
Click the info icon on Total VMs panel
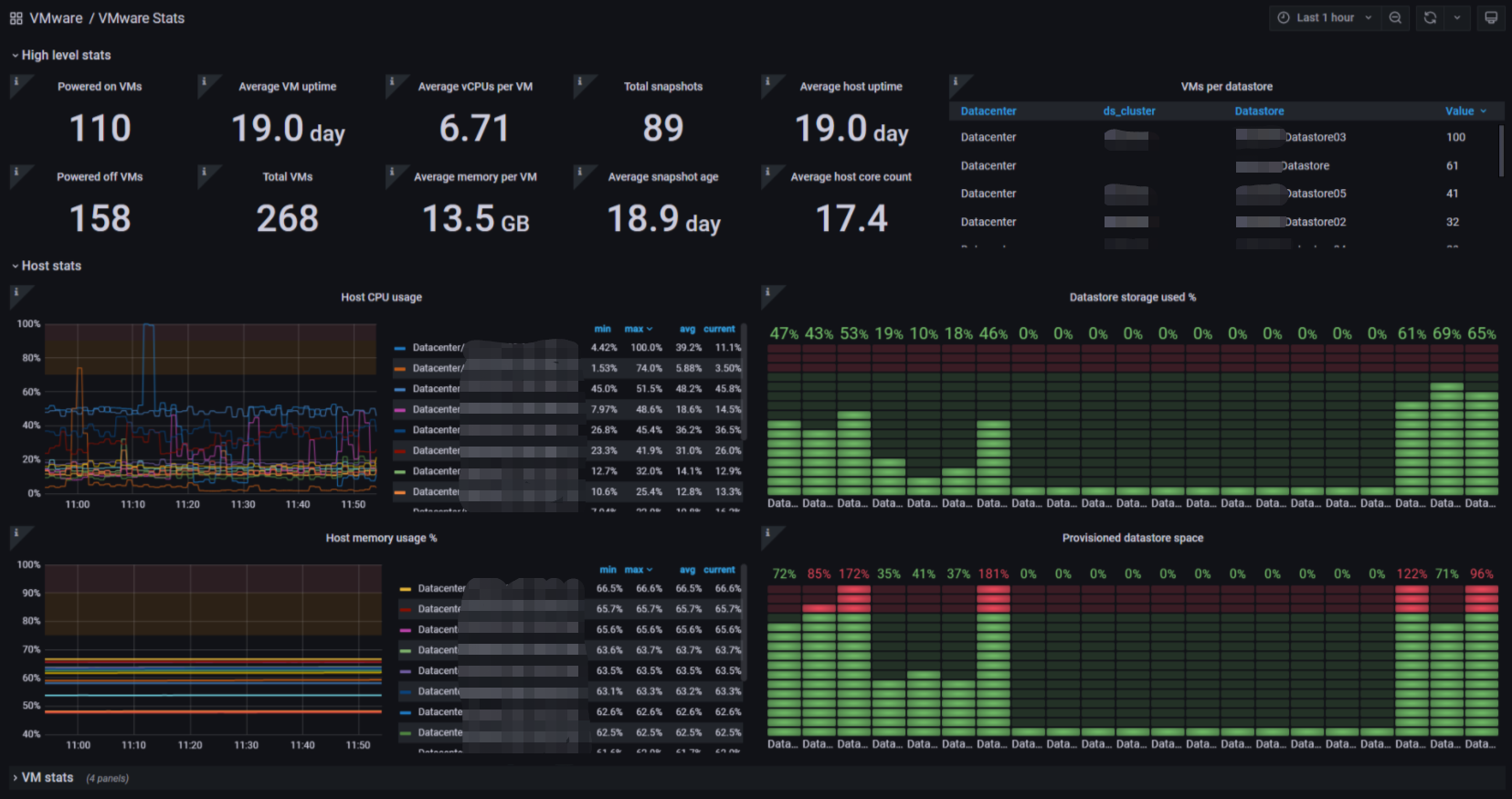(204, 172)
